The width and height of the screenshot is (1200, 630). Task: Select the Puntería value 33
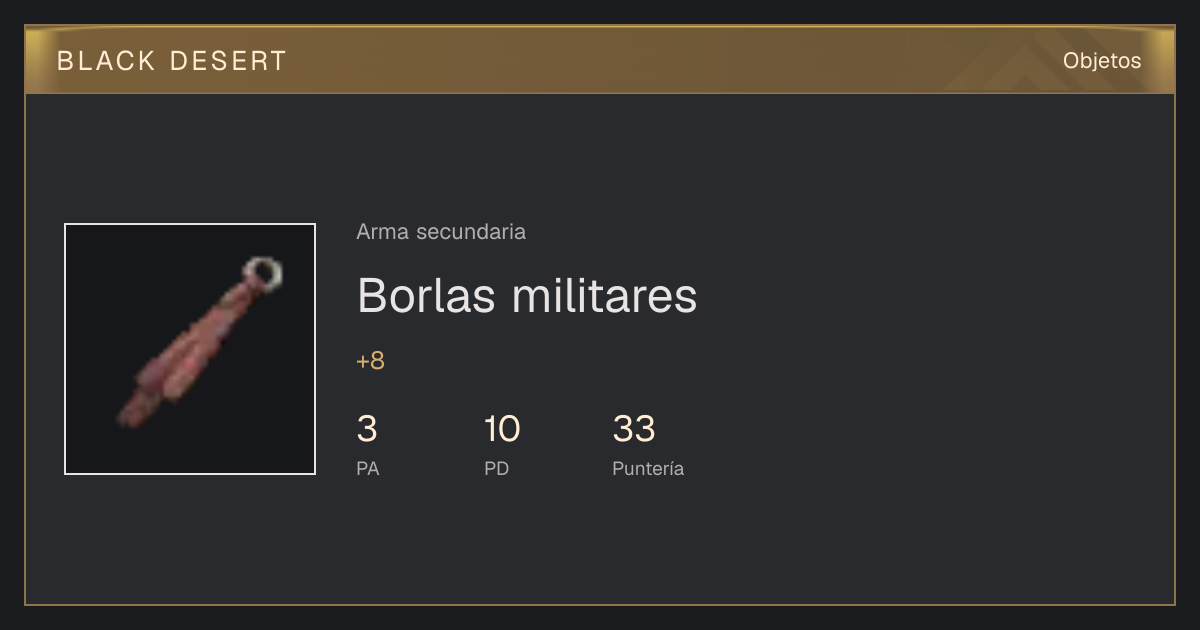(634, 429)
